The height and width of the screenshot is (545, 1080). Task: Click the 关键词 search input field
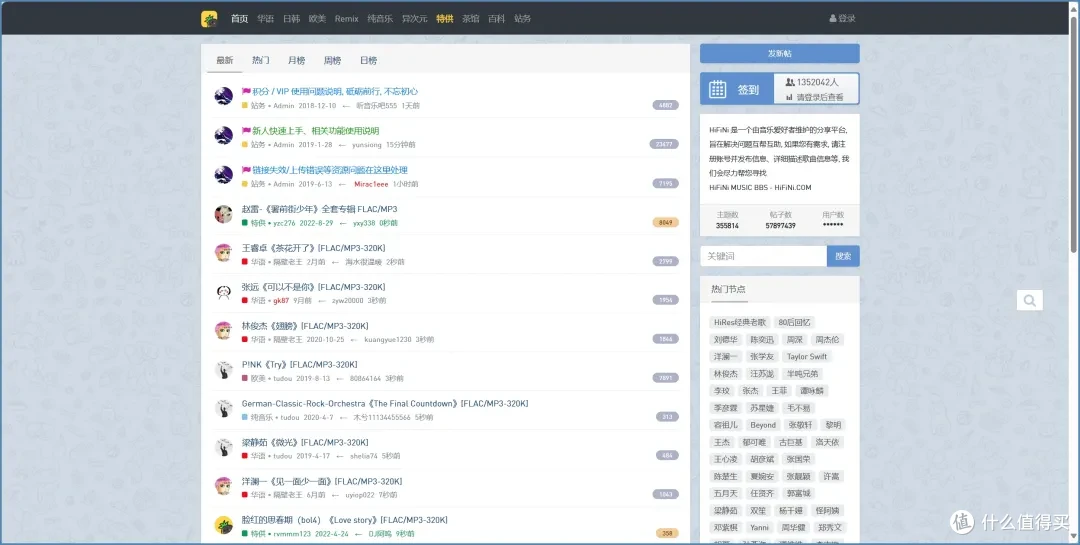[x=764, y=256]
